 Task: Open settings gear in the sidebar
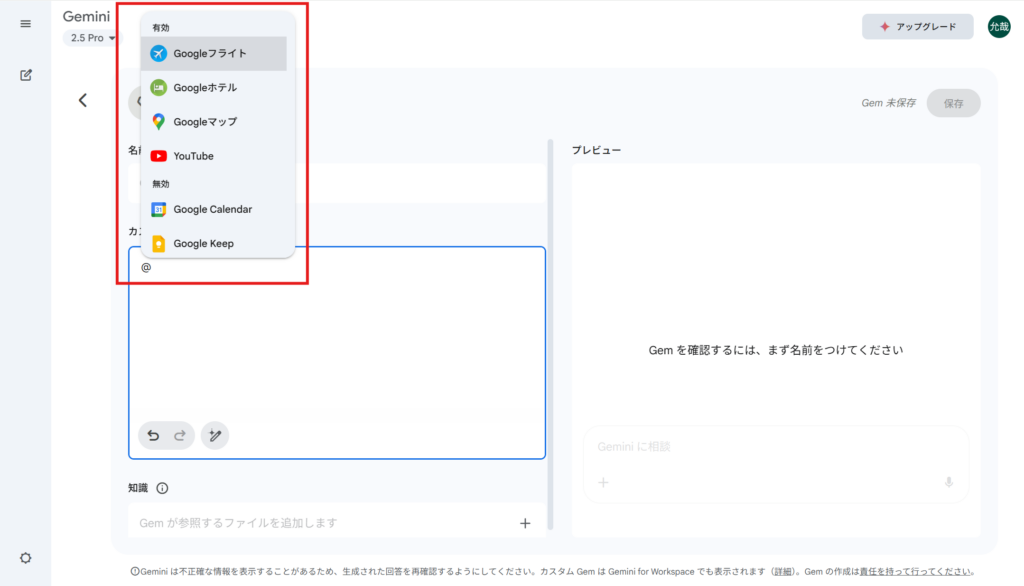coord(25,558)
